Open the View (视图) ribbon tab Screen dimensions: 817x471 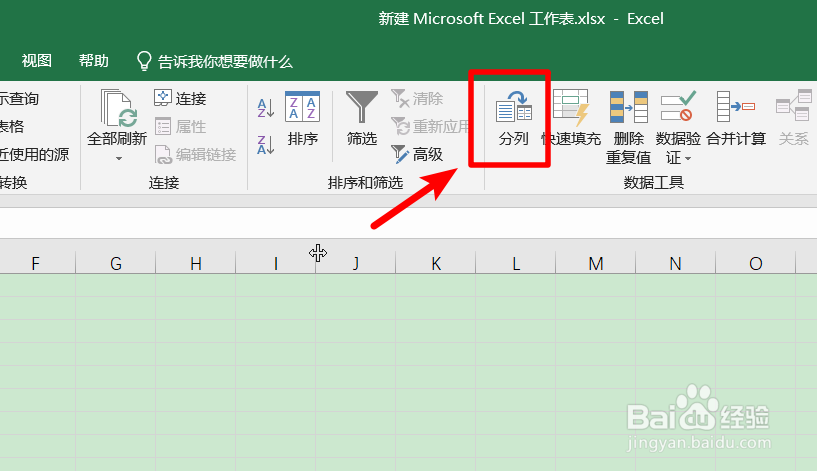tap(36, 61)
